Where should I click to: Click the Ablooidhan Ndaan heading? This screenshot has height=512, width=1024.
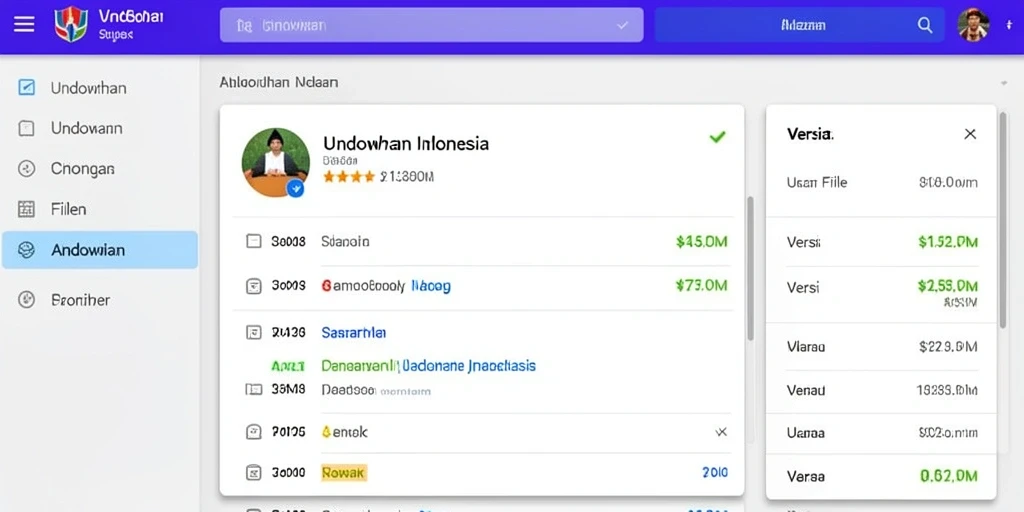click(x=279, y=82)
